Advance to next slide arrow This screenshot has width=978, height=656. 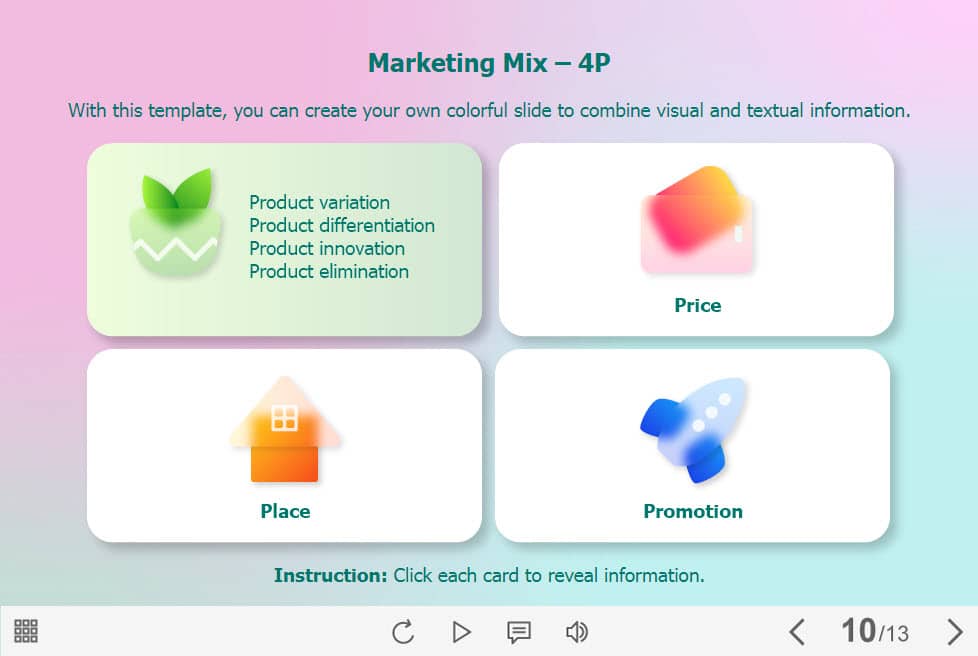954,632
